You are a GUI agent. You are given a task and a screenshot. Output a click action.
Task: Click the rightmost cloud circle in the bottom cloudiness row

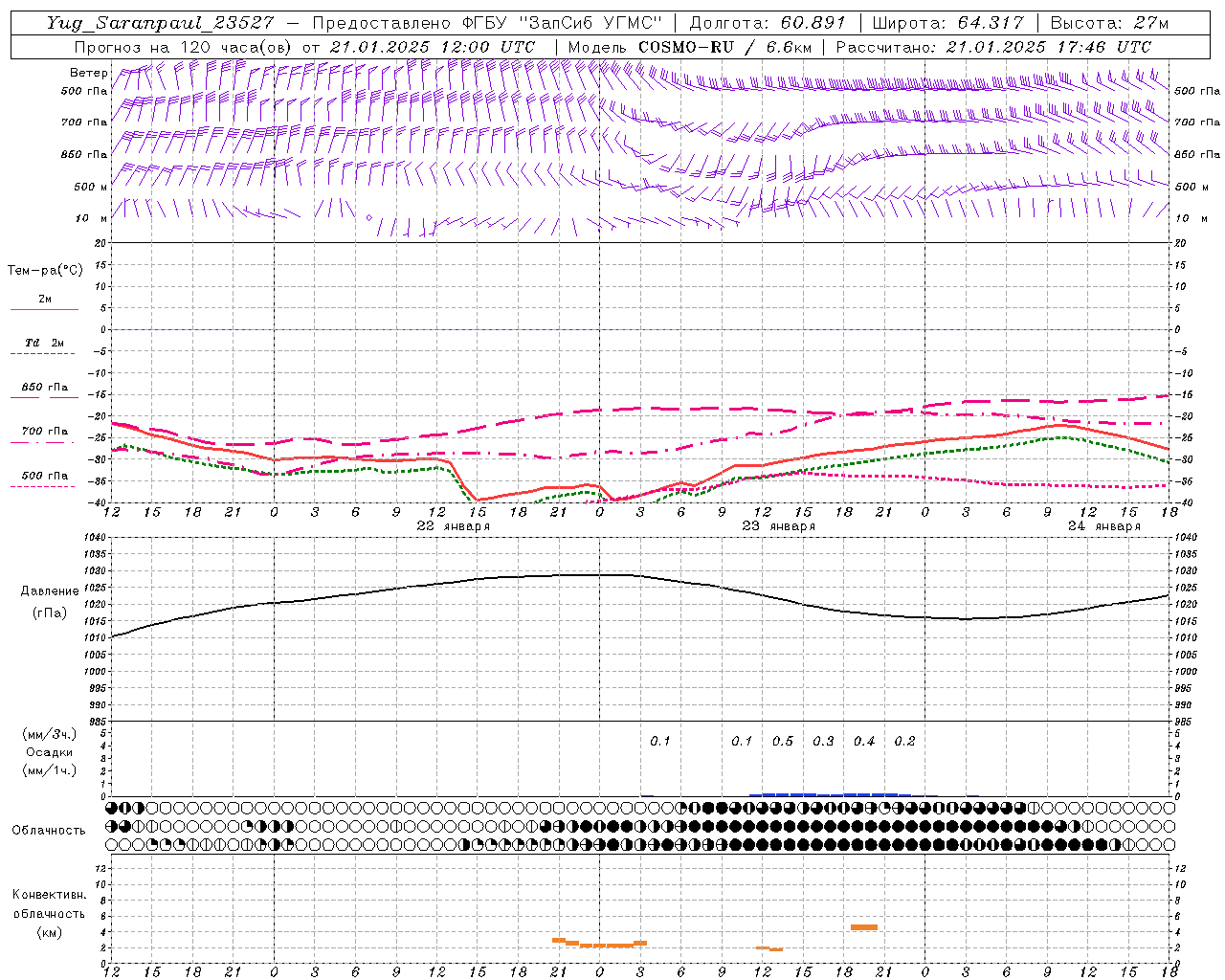point(1168,844)
